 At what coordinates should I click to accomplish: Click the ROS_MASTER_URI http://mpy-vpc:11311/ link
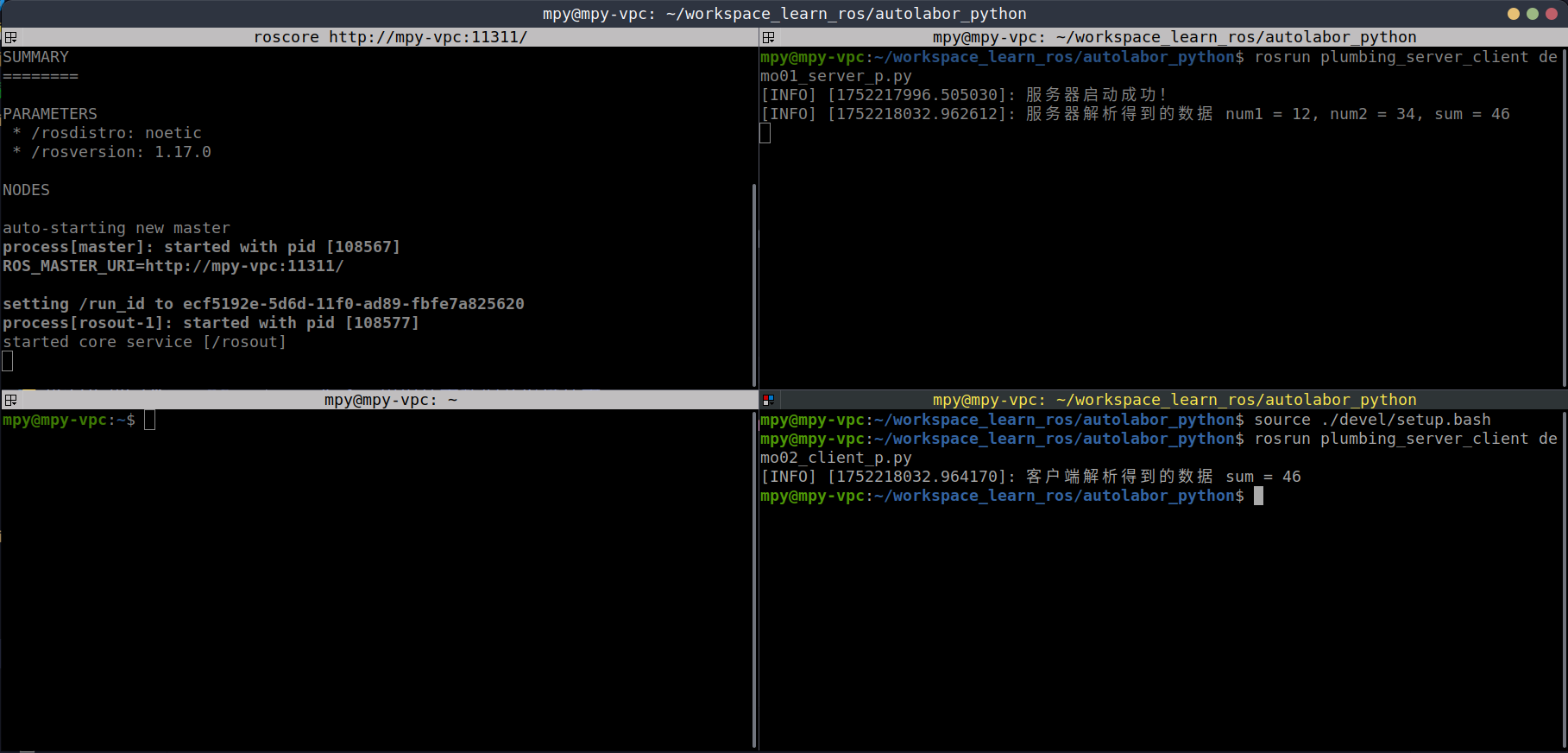point(244,266)
